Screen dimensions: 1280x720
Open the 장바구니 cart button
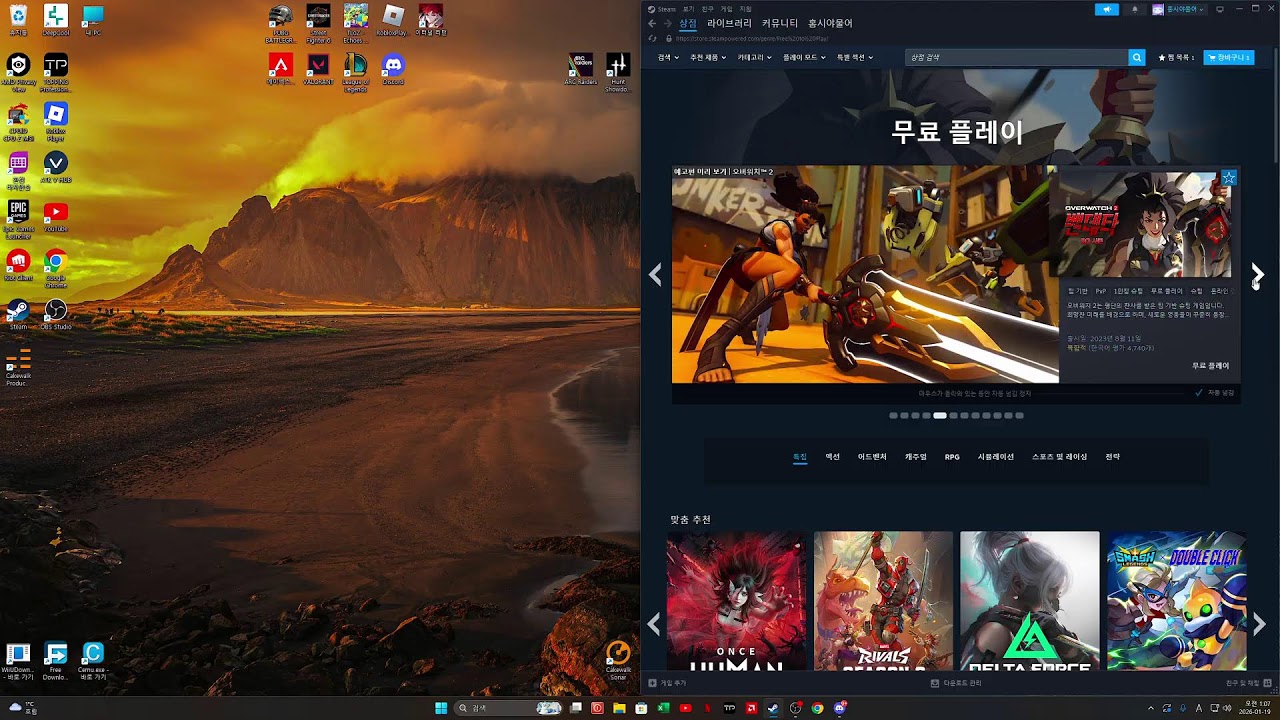pyautogui.click(x=1228, y=58)
